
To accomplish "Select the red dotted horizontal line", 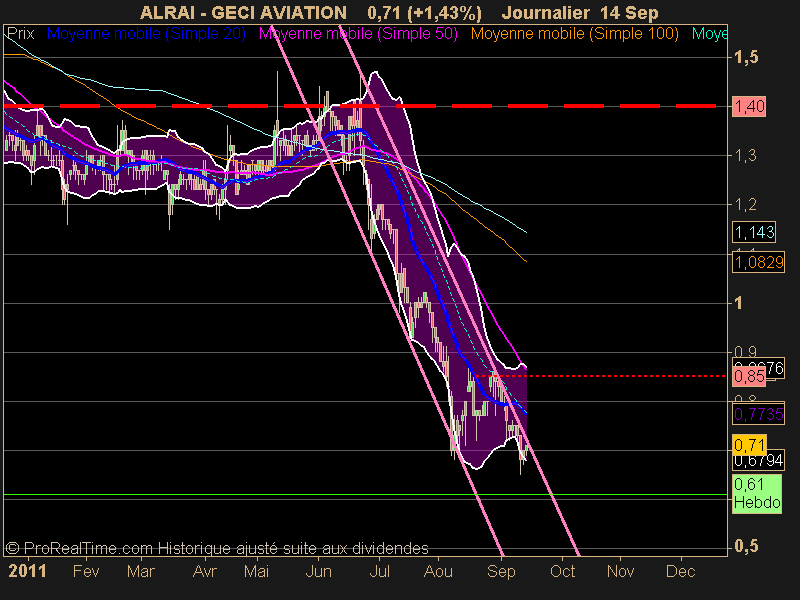I will 601,376.
